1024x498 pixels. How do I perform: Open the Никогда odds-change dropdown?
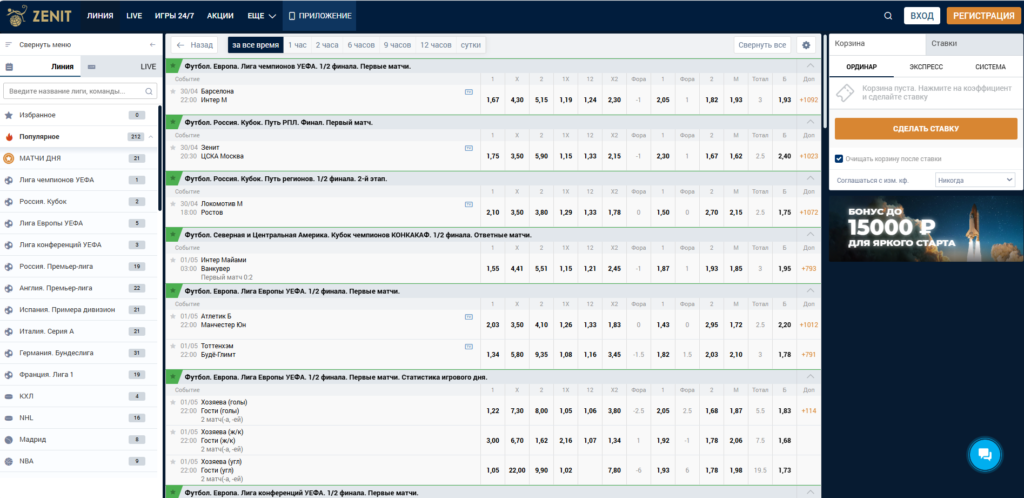974,179
